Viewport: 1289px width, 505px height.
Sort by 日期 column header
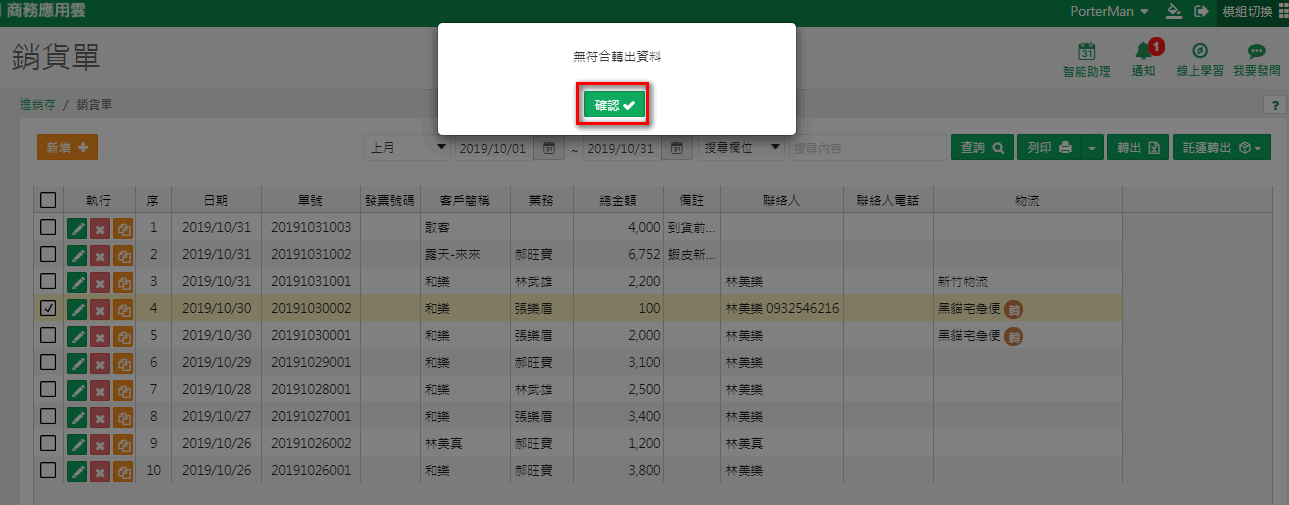click(x=215, y=201)
